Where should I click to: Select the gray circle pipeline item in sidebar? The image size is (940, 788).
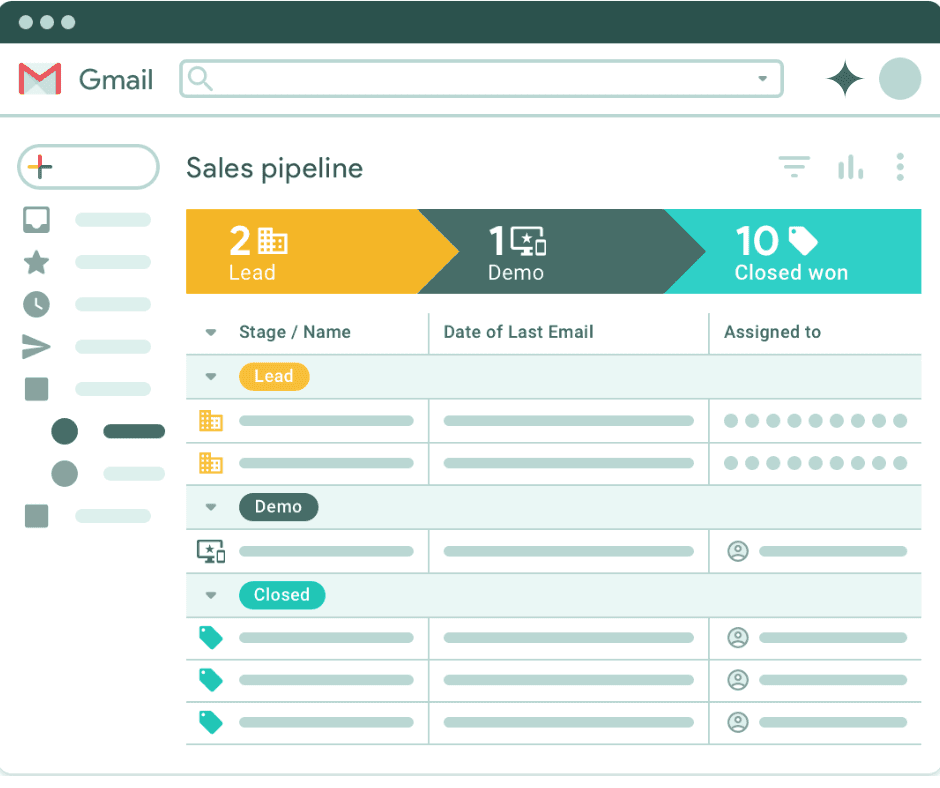pos(65,474)
